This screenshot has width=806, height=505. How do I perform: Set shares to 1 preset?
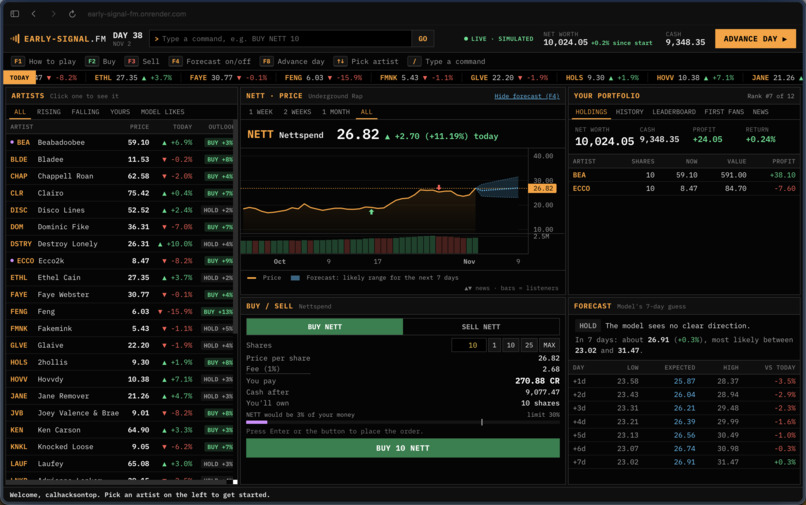point(494,345)
